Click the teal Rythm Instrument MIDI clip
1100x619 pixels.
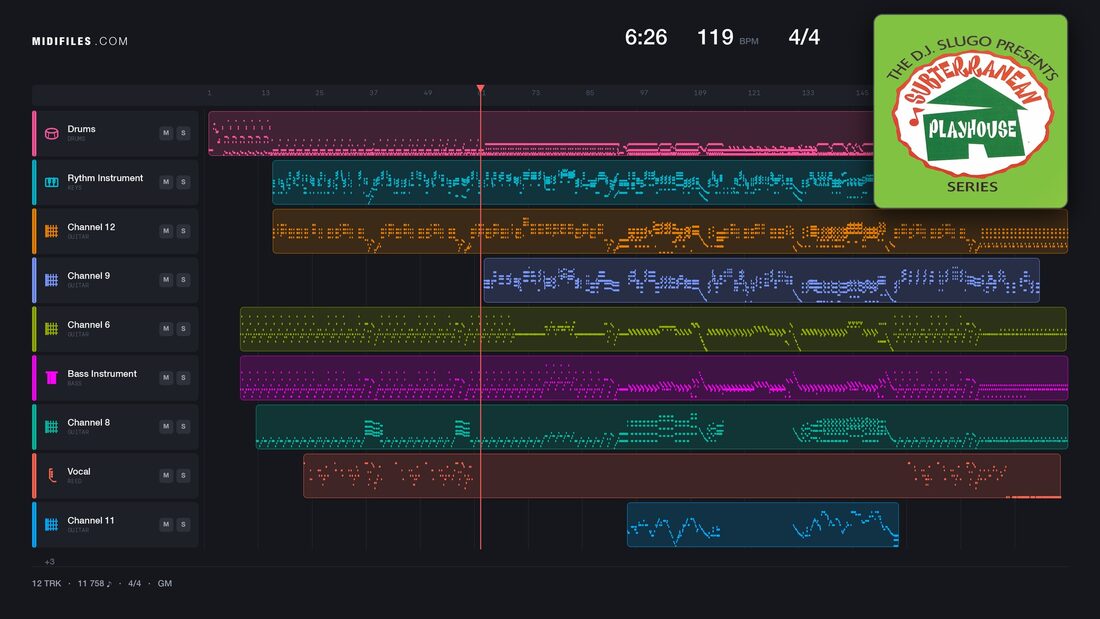tap(572, 182)
